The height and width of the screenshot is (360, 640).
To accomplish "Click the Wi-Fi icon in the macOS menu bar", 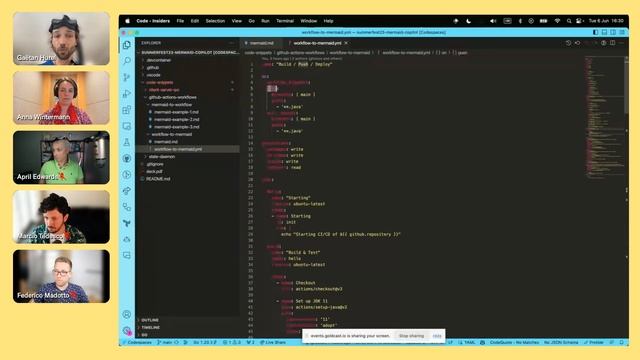I will tap(557, 21).
